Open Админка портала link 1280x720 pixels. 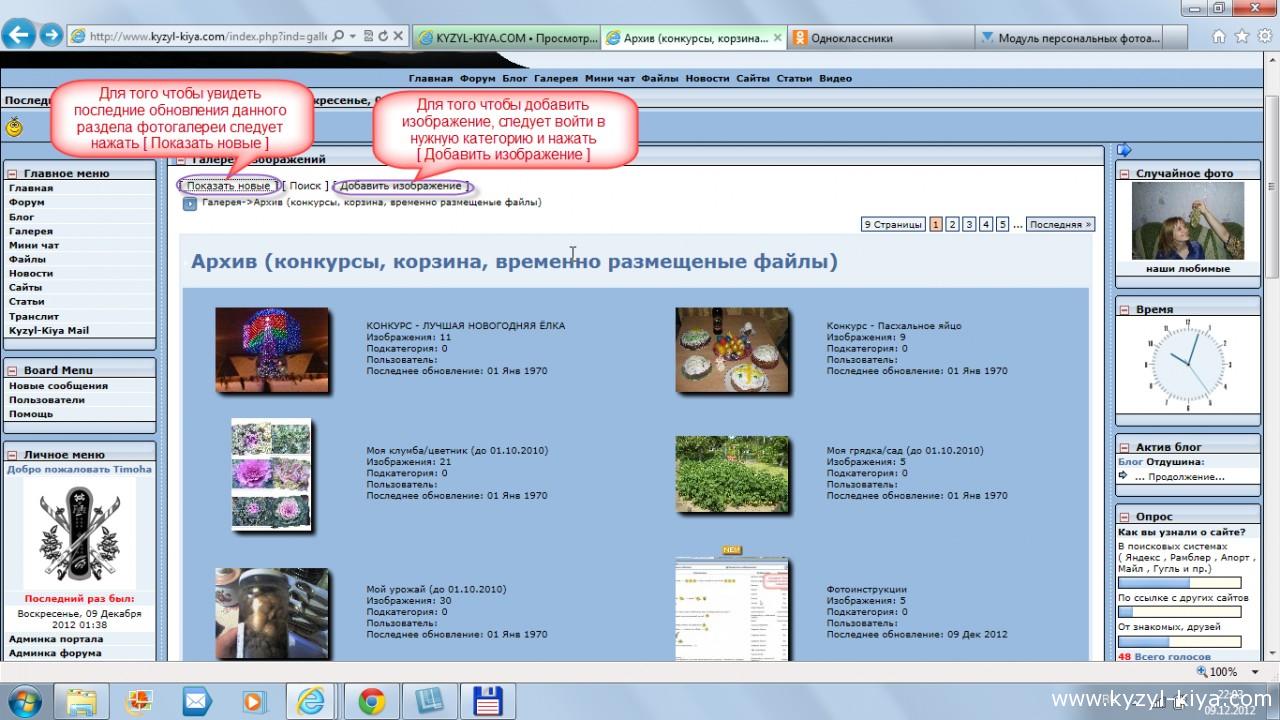[56, 639]
